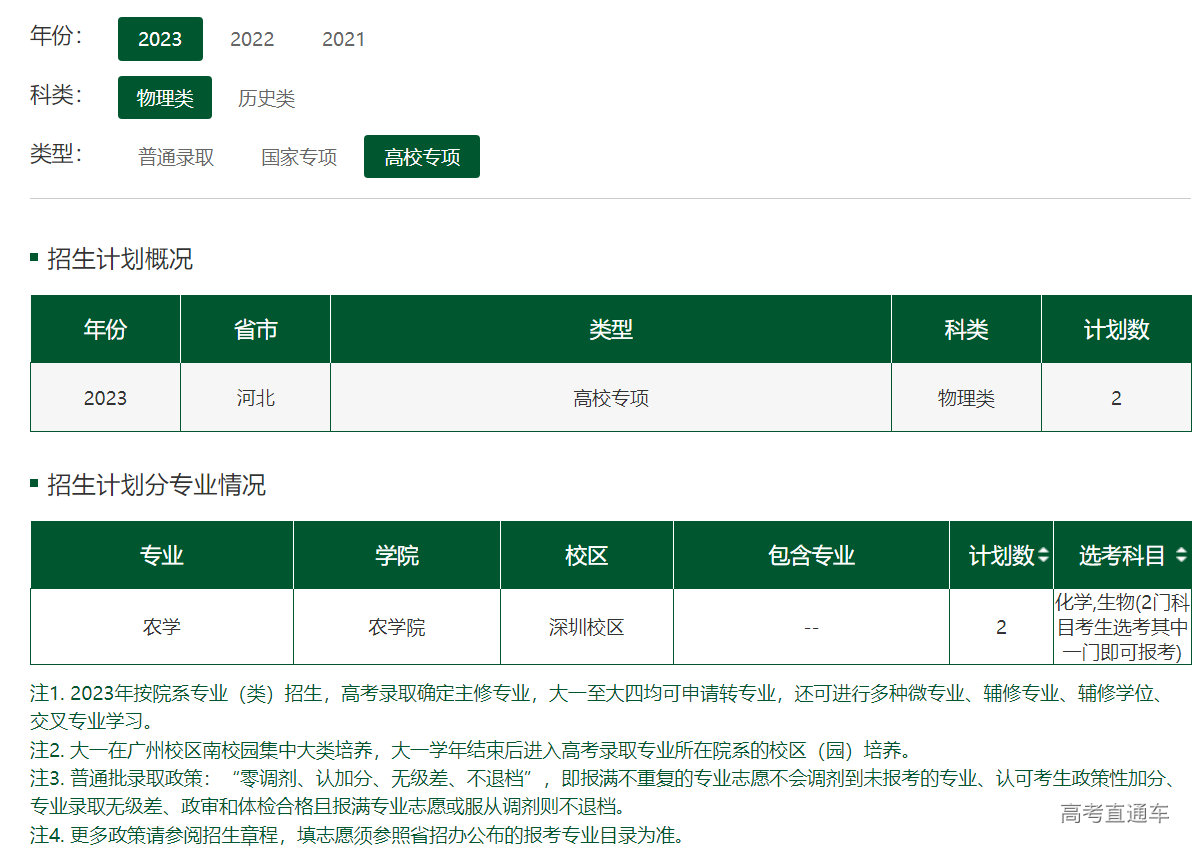Viewport: 1198px width, 853px height.
Task: Click the 深圳校区 campus cell
Action: [x=586, y=627]
